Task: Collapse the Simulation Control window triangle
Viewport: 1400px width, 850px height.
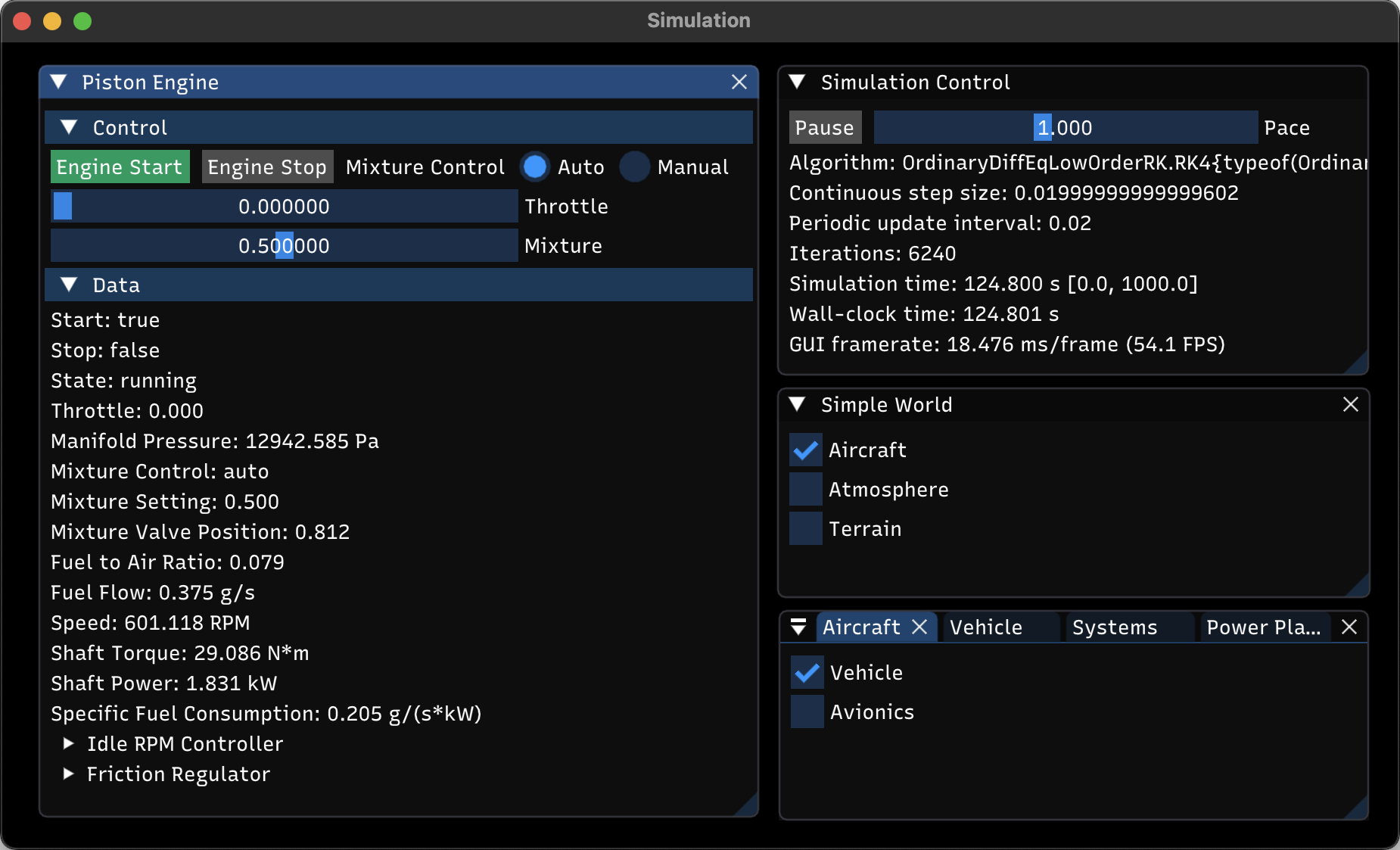Action: [x=797, y=83]
